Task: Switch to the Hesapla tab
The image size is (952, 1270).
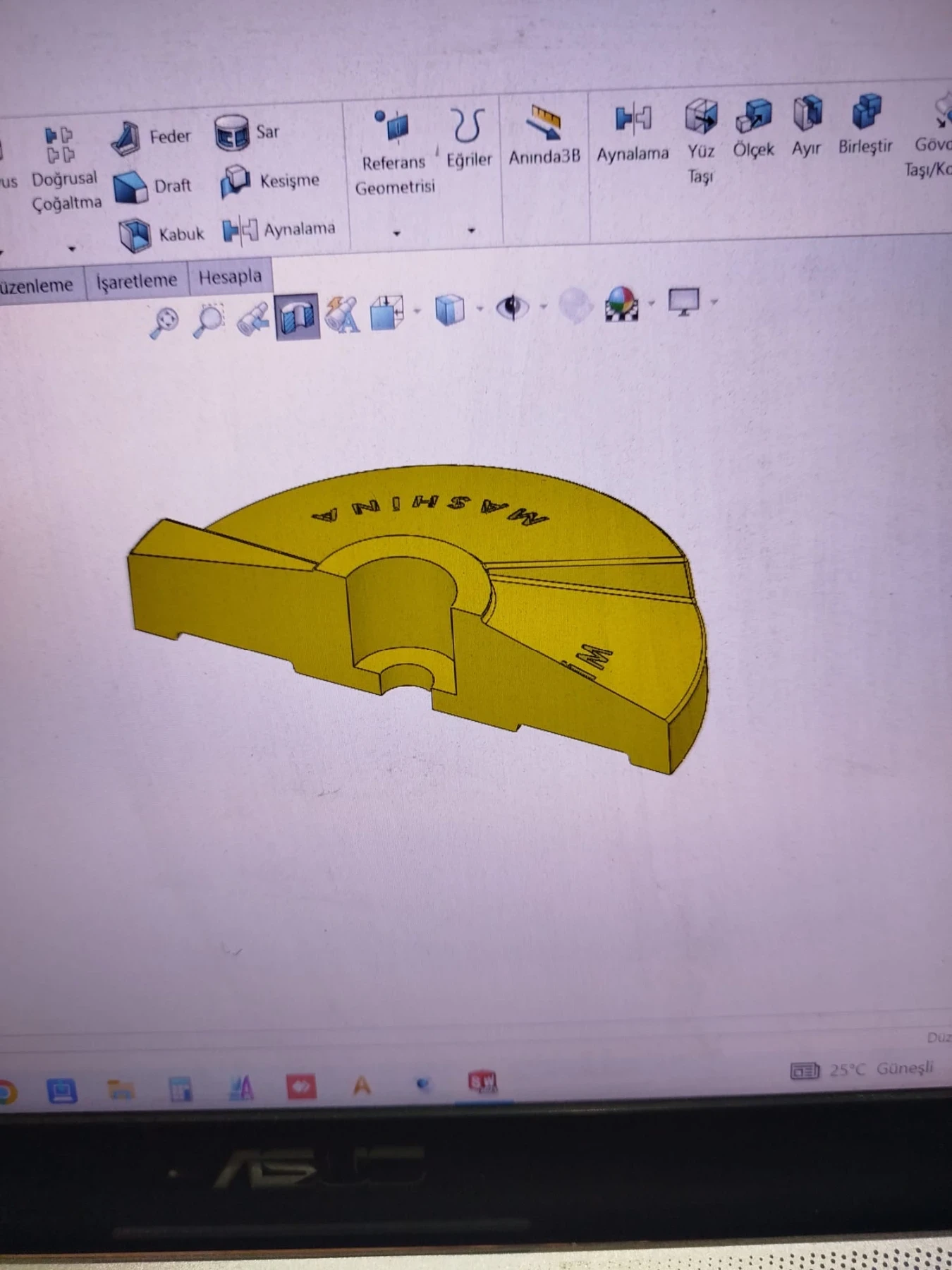Action: click(x=230, y=277)
